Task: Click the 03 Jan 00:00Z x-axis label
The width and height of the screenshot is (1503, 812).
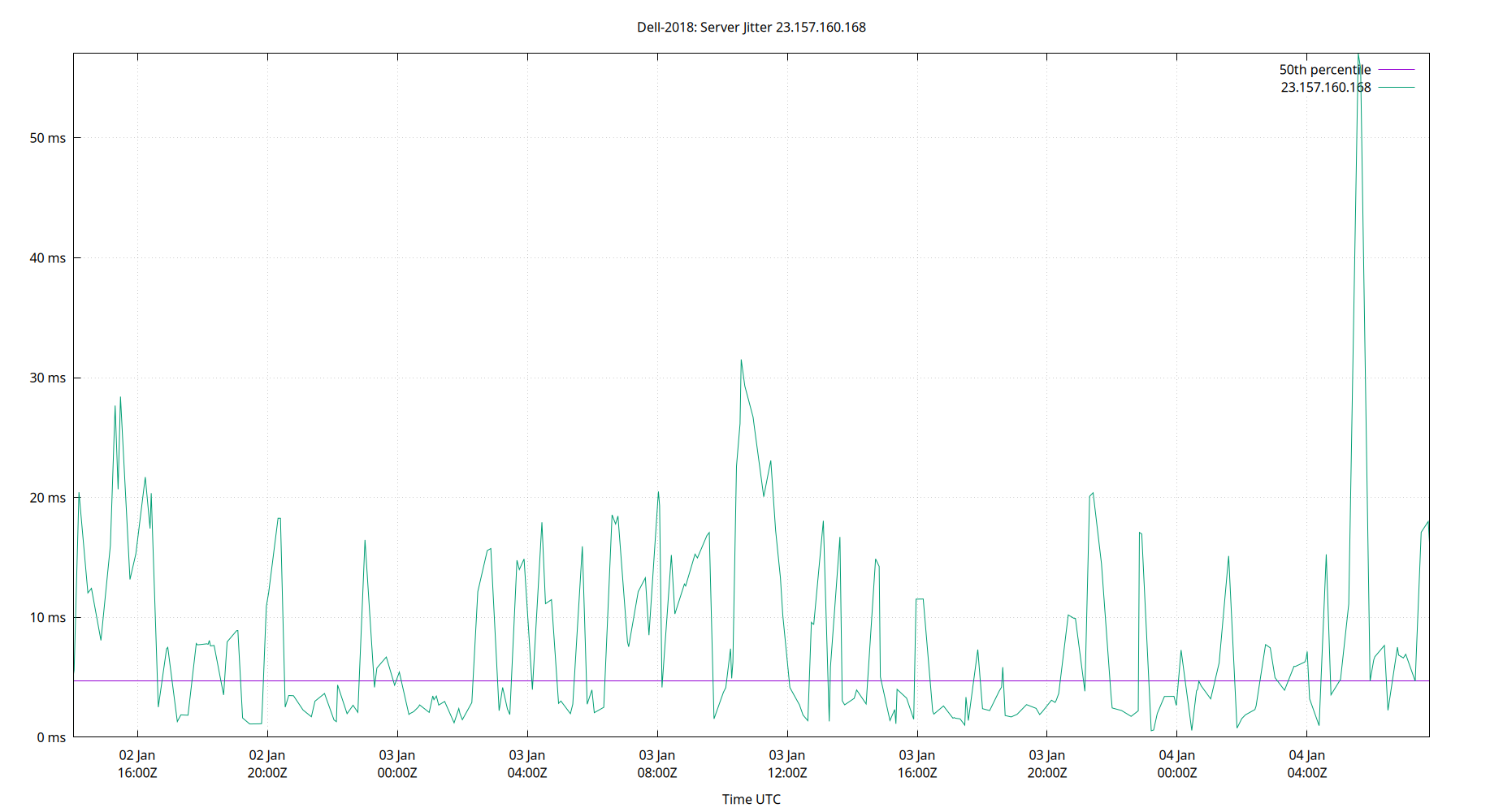Action: (398, 763)
